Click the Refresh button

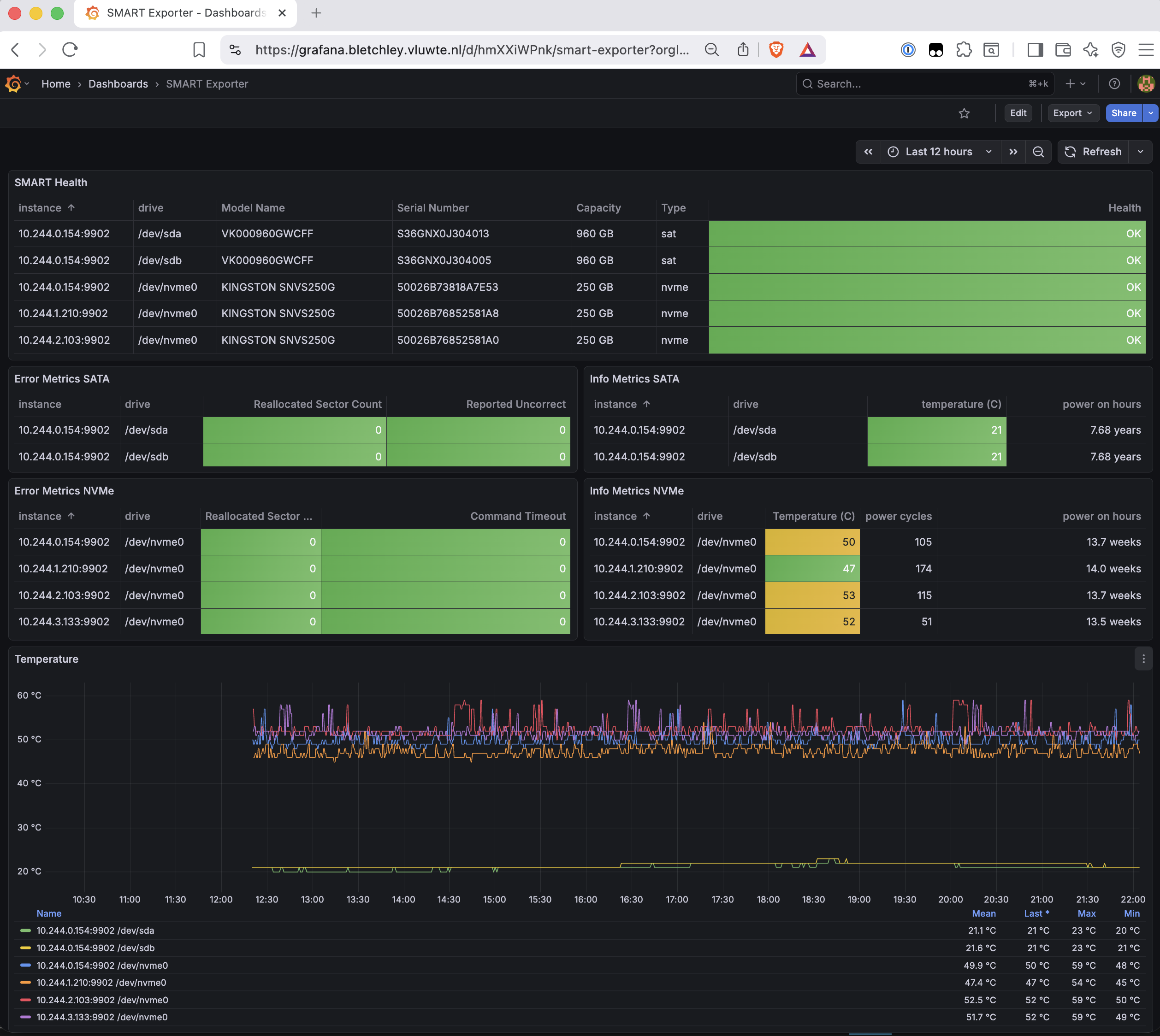[1093, 152]
